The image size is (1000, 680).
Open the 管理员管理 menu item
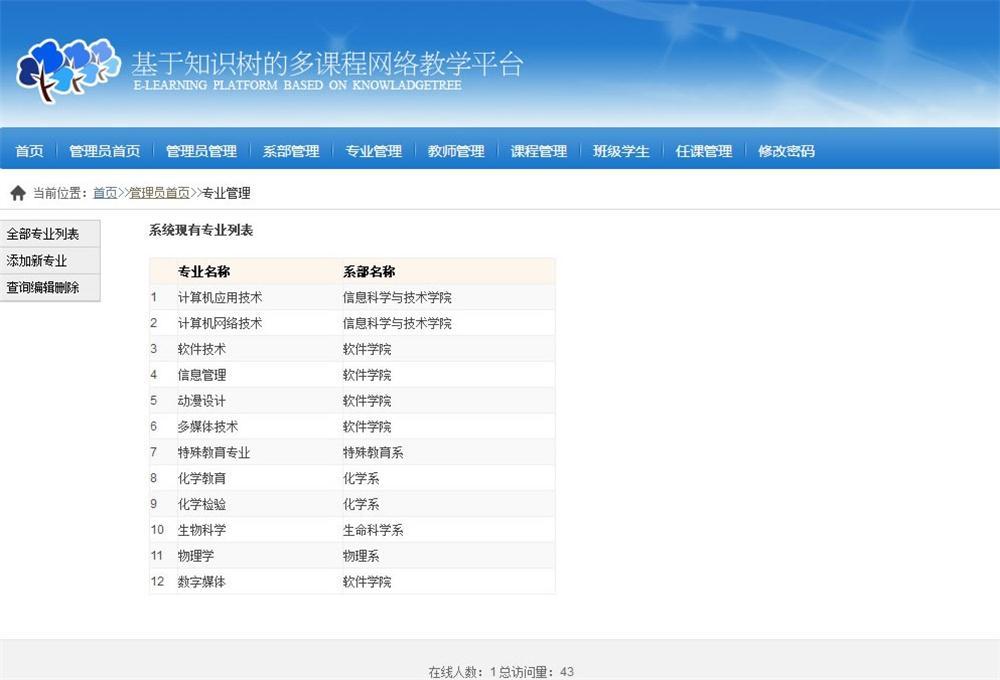tap(201, 151)
